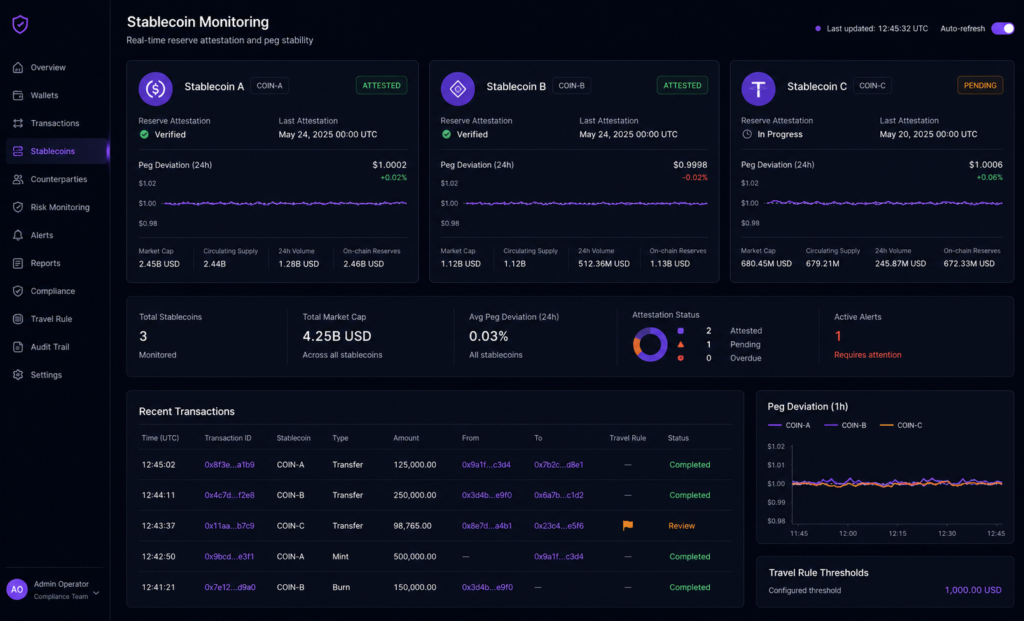Viewport: 1024px width, 621px height.
Task: Click the Review status in transactions
Action: pyautogui.click(x=681, y=526)
